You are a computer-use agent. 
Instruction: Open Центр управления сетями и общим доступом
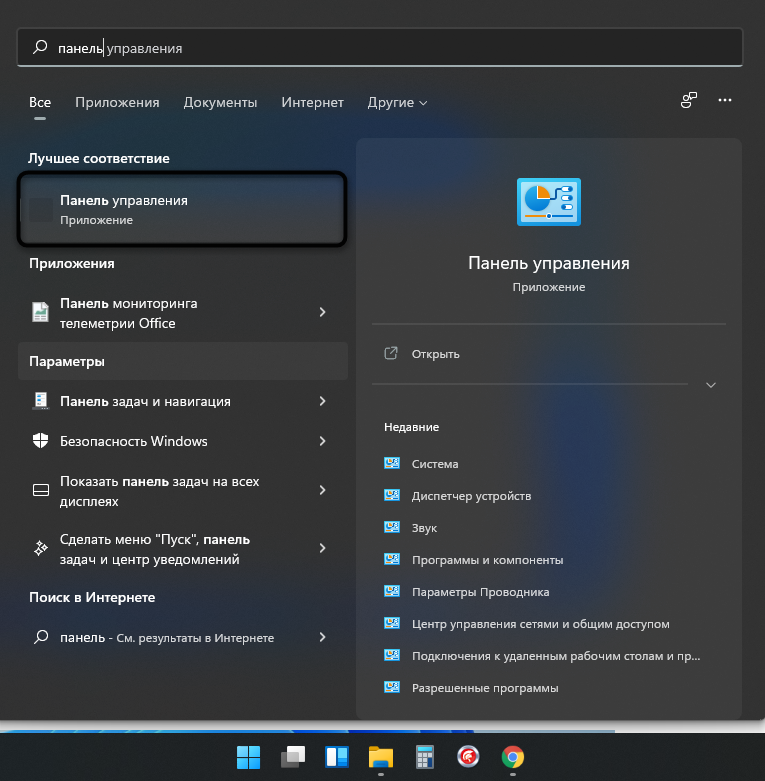(x=540, y=624)
